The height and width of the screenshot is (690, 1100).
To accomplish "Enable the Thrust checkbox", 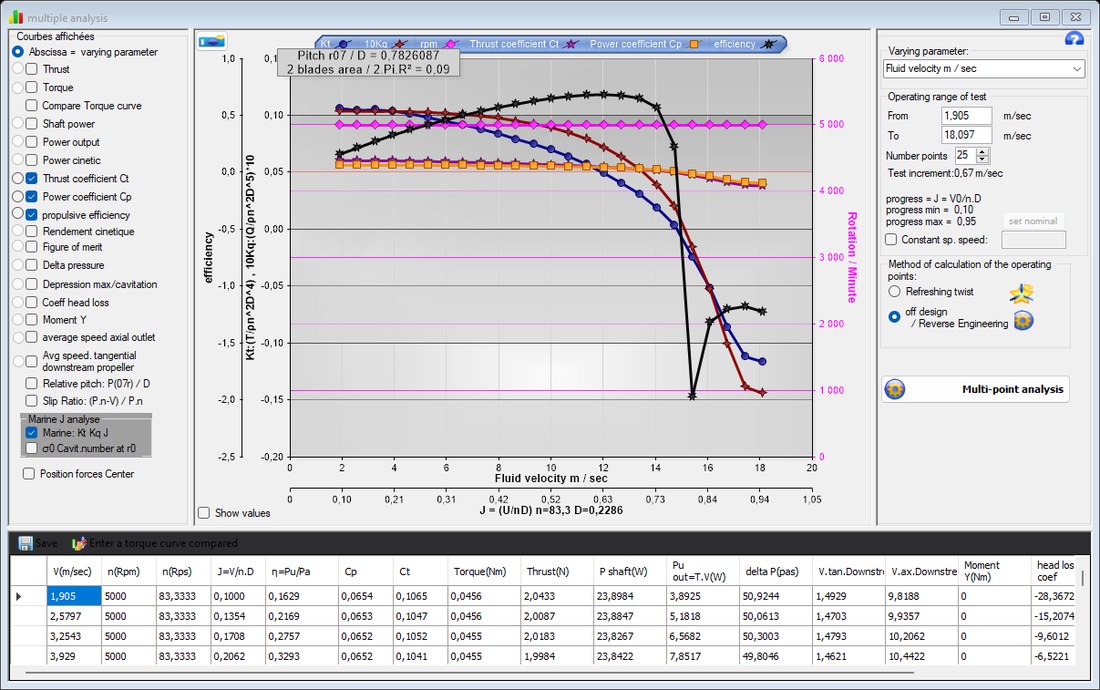I will [32, 69].
